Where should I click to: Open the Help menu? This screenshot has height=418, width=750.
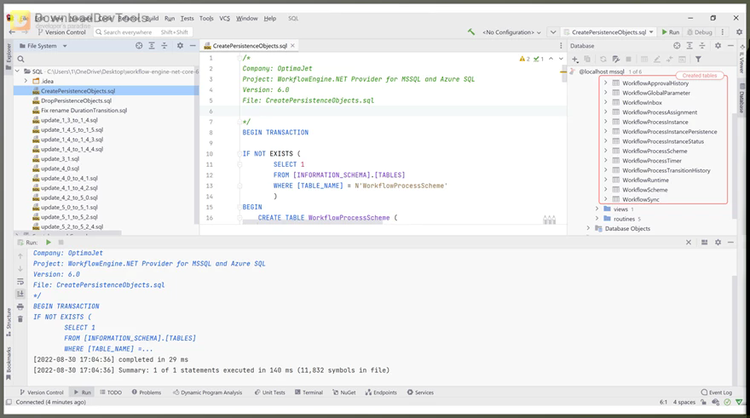coord(270,18)
